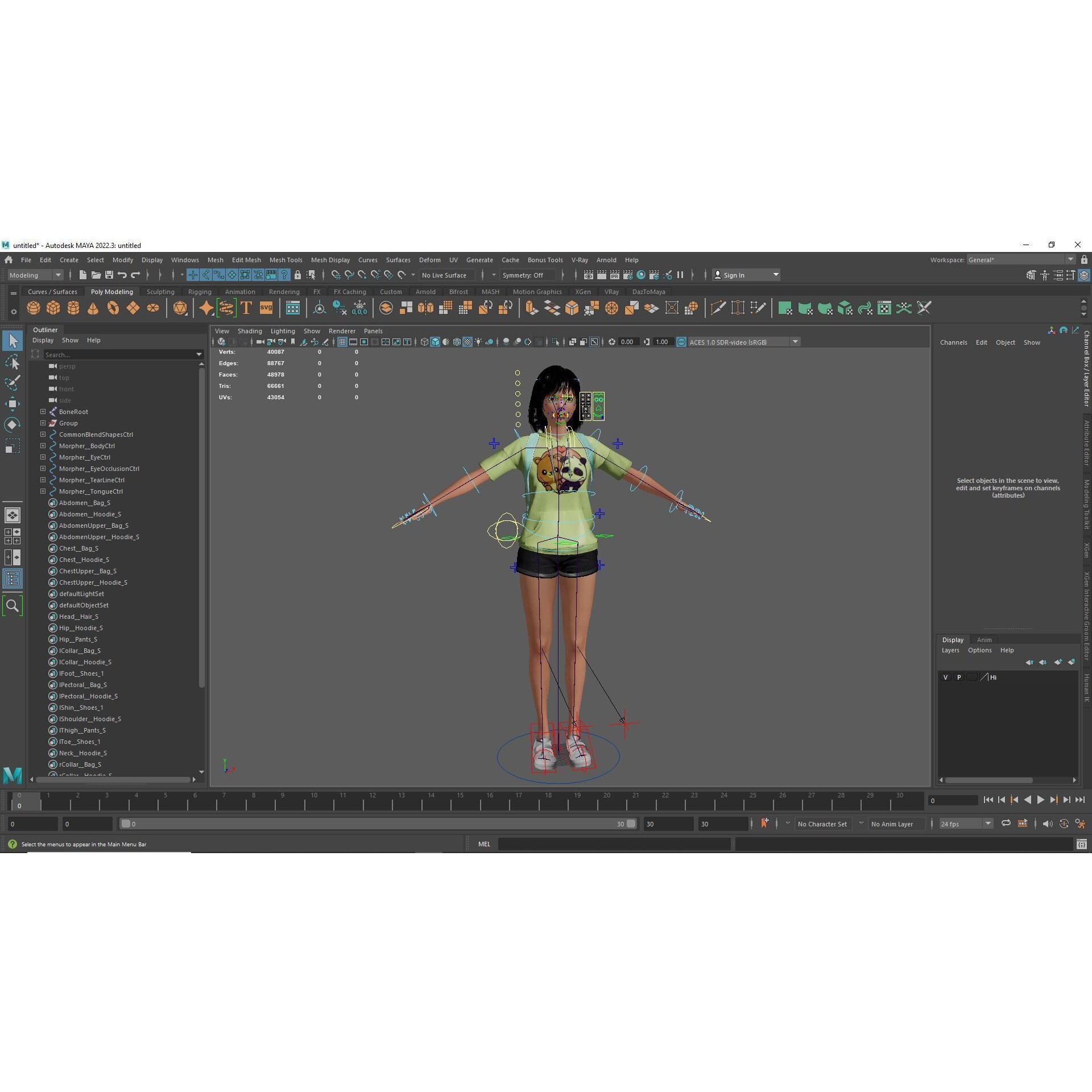This screenshot has width=1092, height=1092.
Task: Click the Open Scene folder icon
Action: pyautogui.click(x=96, y=275)
